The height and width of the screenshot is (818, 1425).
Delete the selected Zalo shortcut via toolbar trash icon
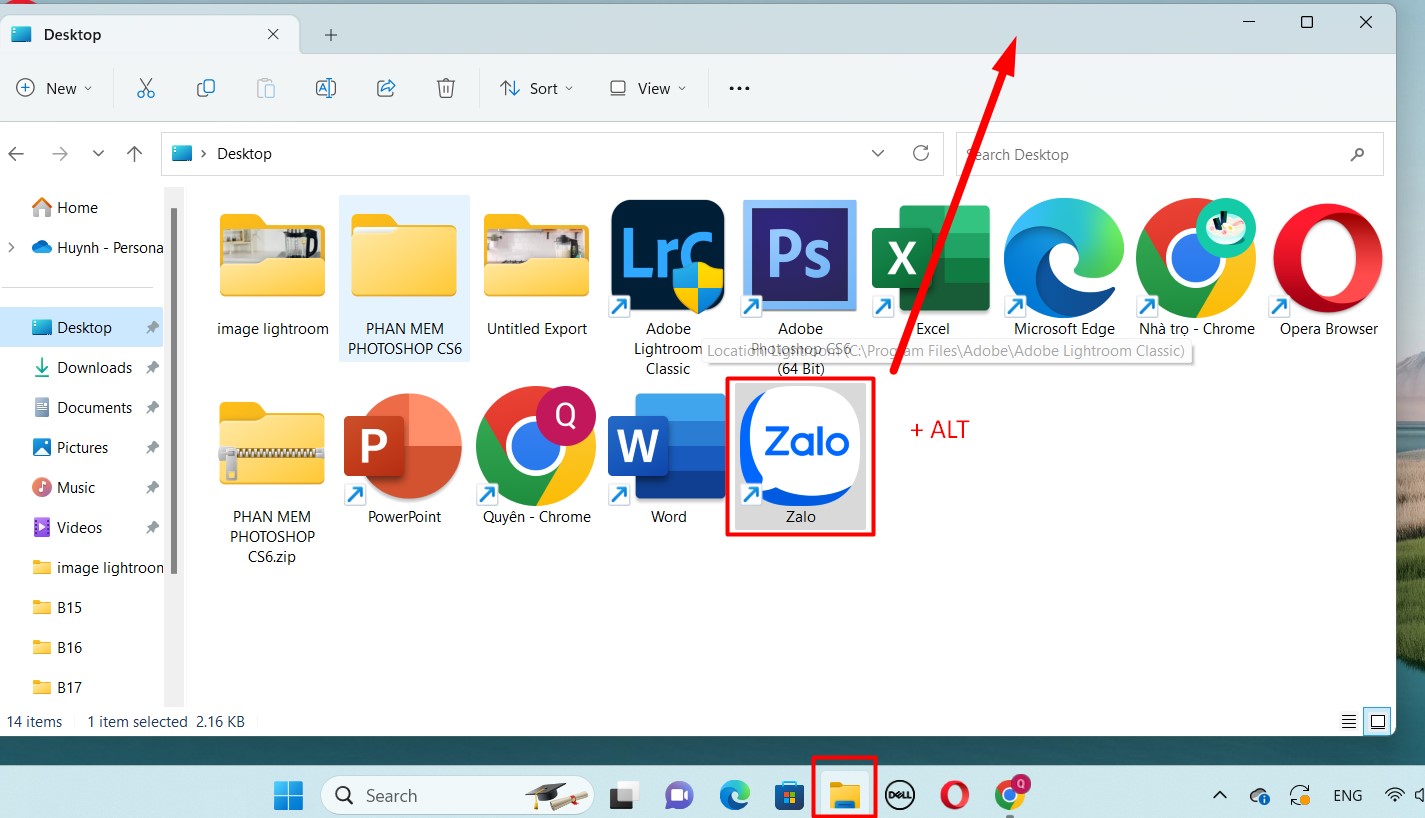446,88
